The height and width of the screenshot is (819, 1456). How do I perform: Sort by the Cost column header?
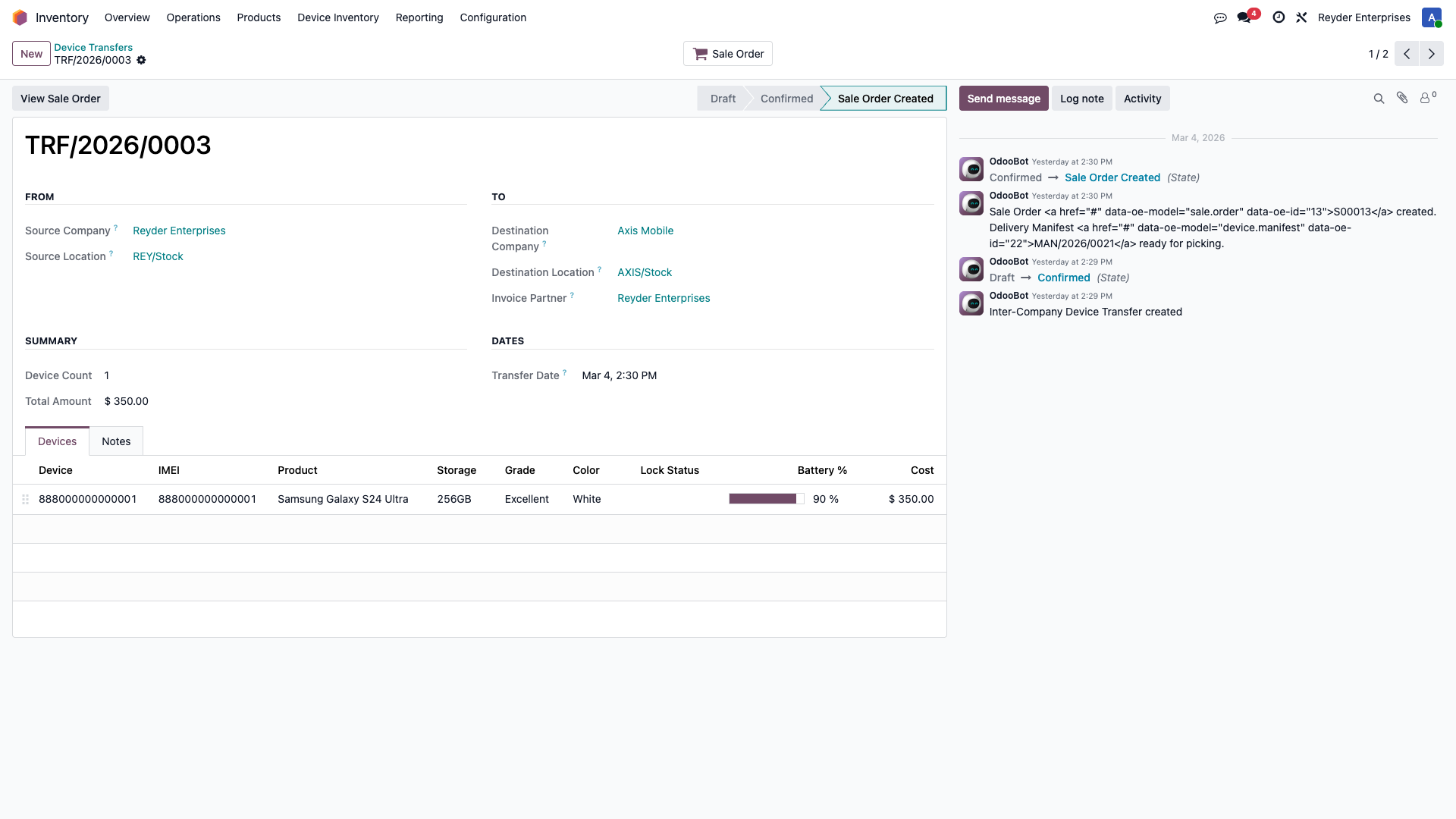tap(922, 470)
